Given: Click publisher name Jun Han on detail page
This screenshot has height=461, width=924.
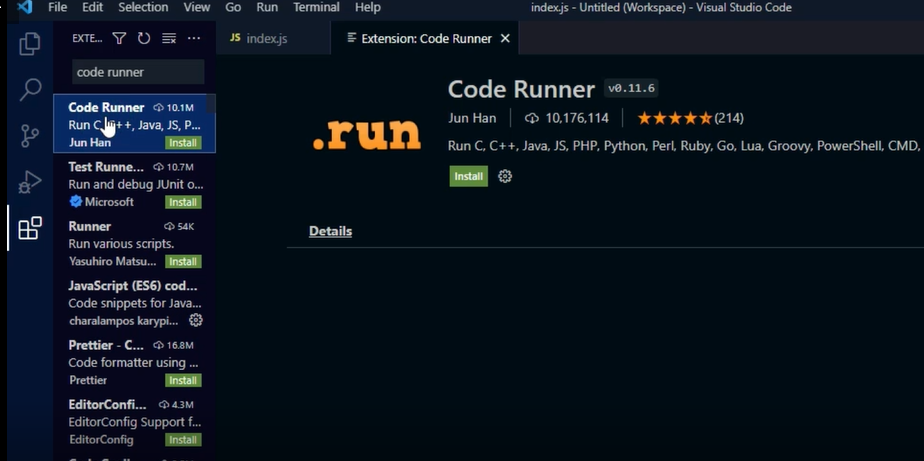Looking at the screenshot, I should tap(472, 118).
